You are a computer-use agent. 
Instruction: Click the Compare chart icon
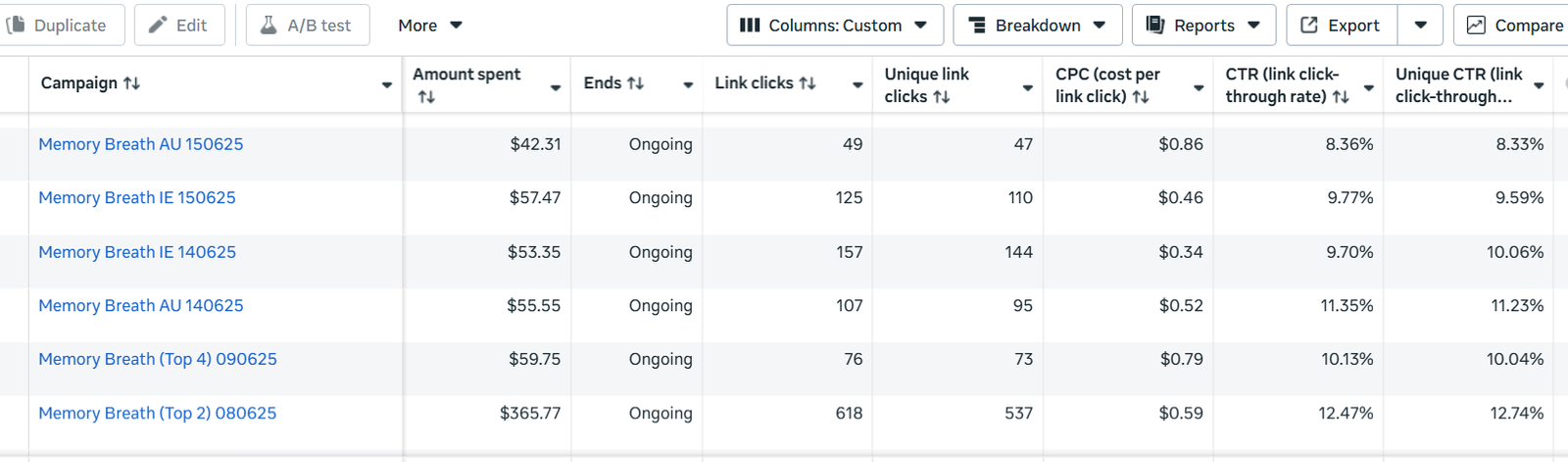point(1476,26)
